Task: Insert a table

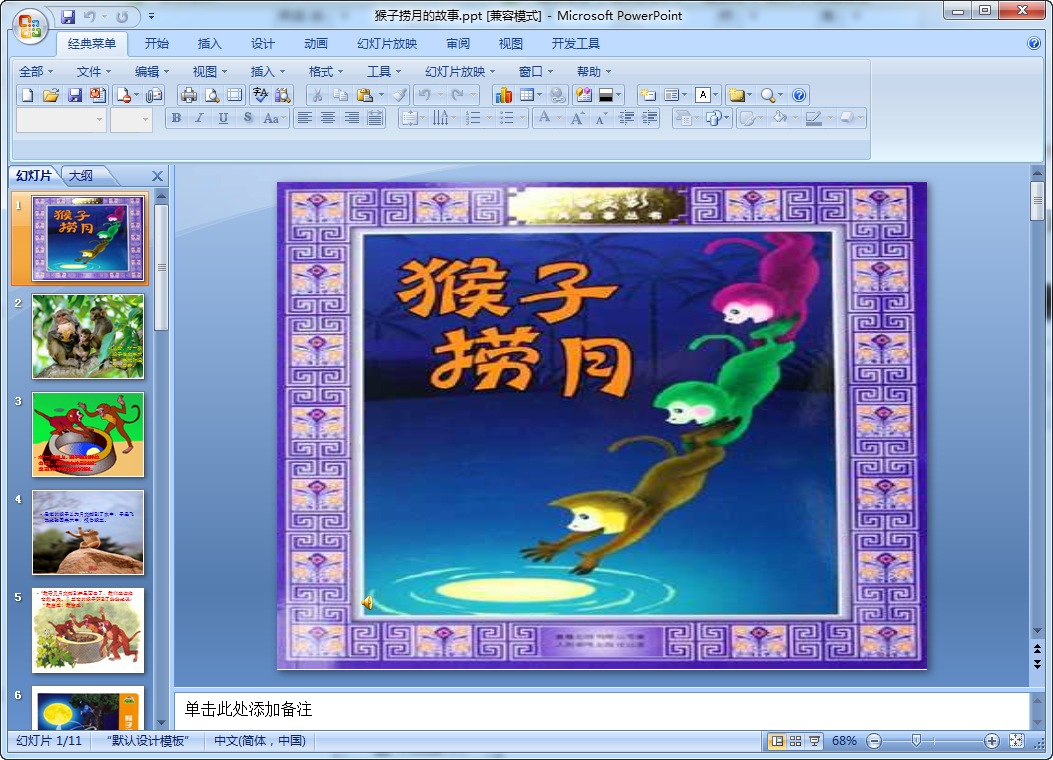Action: click(x=527, y=95)
